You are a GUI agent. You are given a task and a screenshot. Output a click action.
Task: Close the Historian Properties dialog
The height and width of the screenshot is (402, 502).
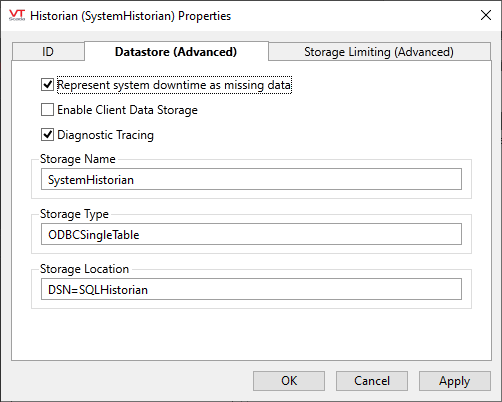pos(486,15)
